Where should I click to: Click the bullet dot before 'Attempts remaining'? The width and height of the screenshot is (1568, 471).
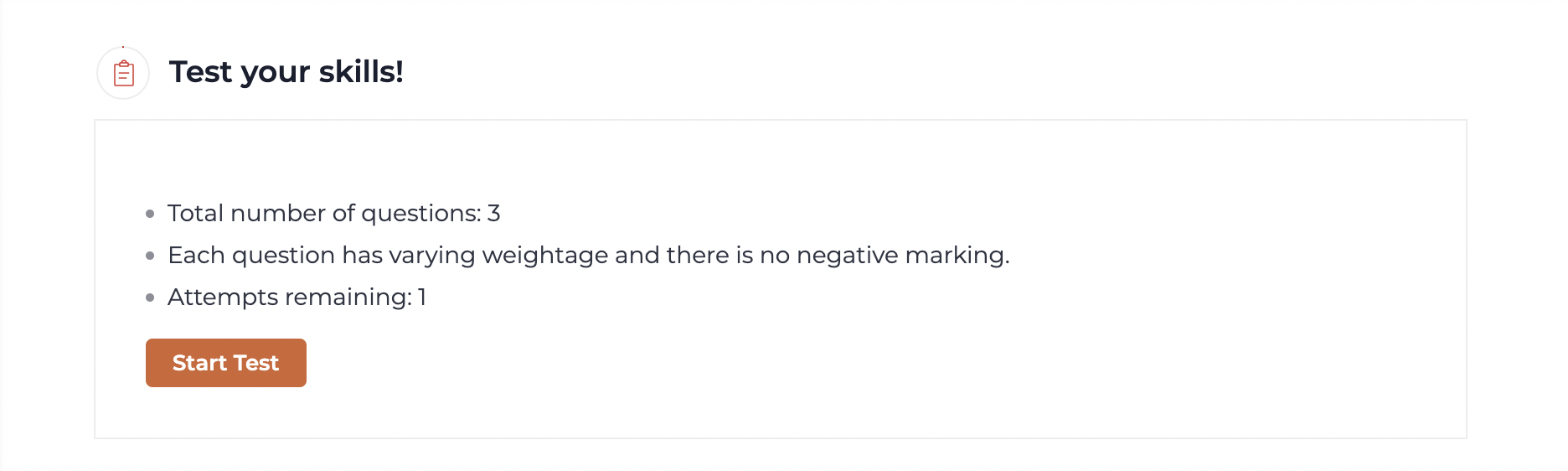click(x=150, y=298)
